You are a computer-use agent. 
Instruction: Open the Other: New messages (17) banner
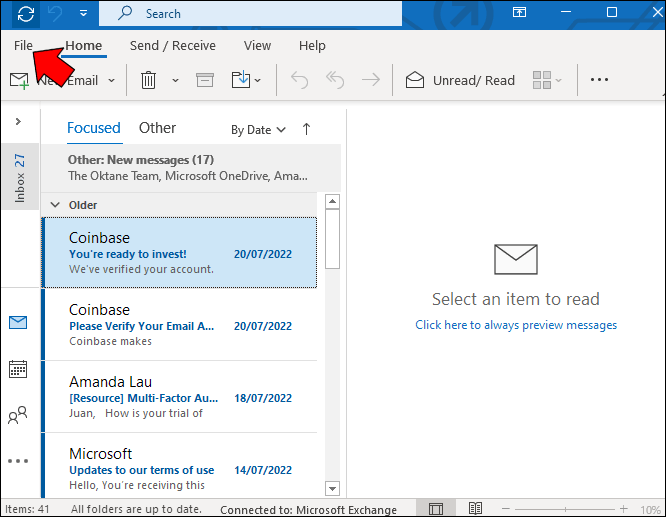(x=191, y=168)
